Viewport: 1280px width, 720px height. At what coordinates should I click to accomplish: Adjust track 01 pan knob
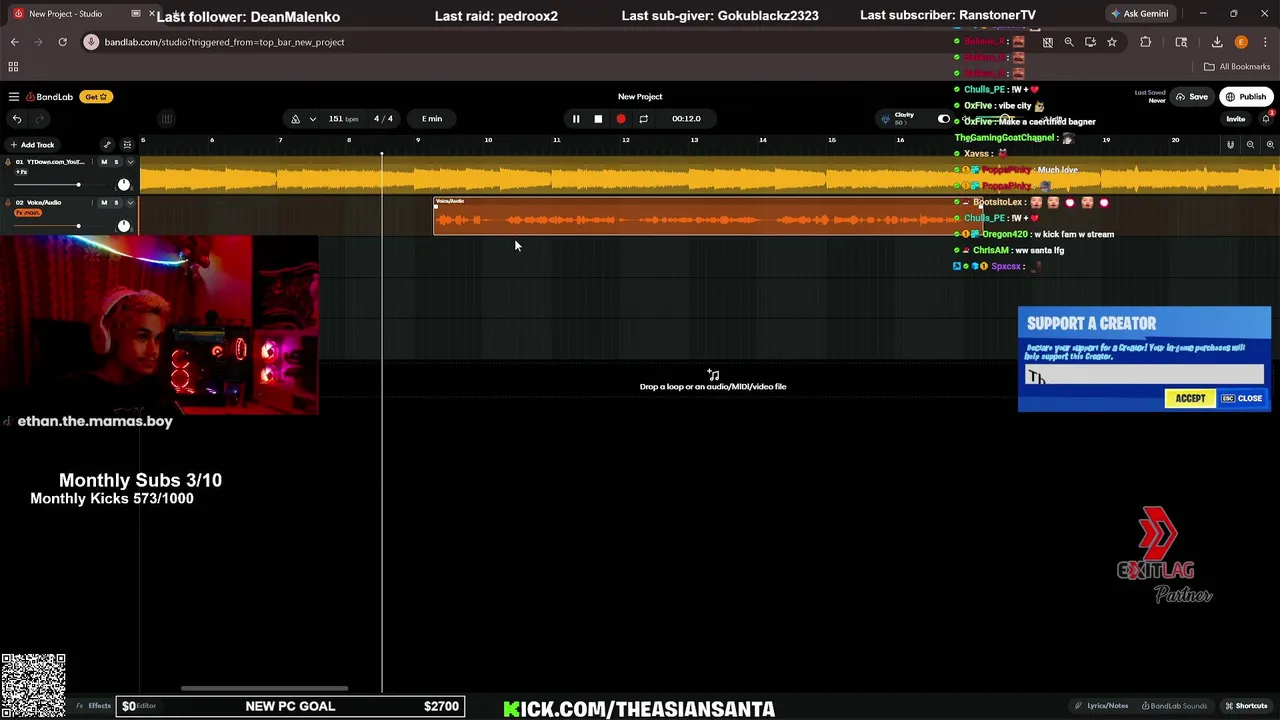coord(124,185)
